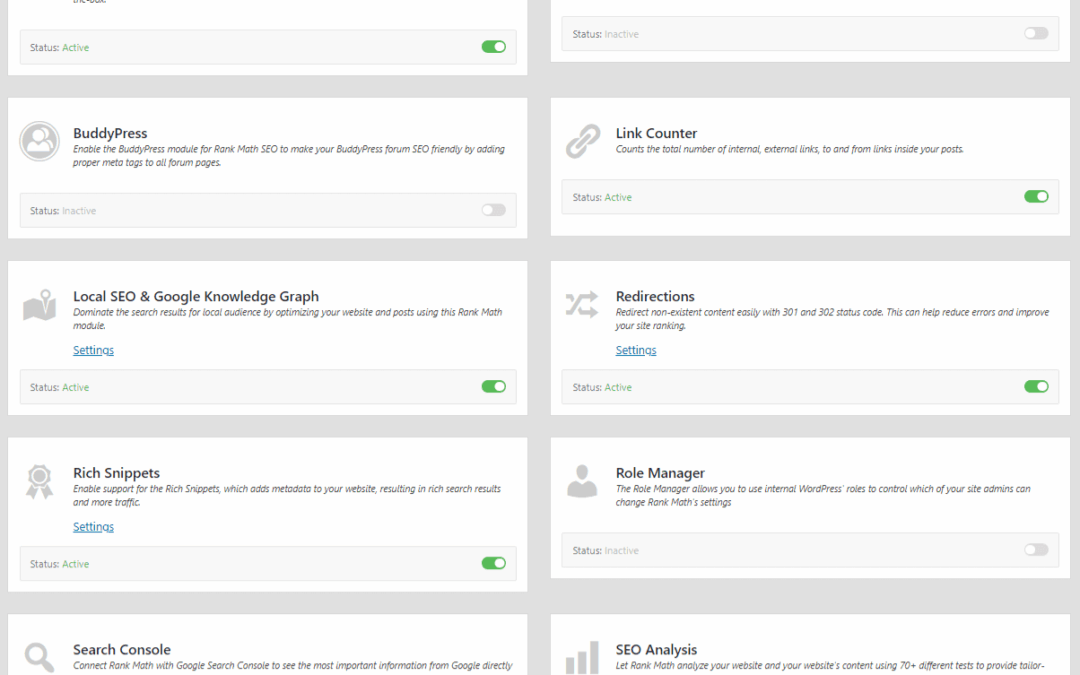Open the Redirections Settings link
The height and width of the screenshot is (675, 1080).
click(636, 350)
